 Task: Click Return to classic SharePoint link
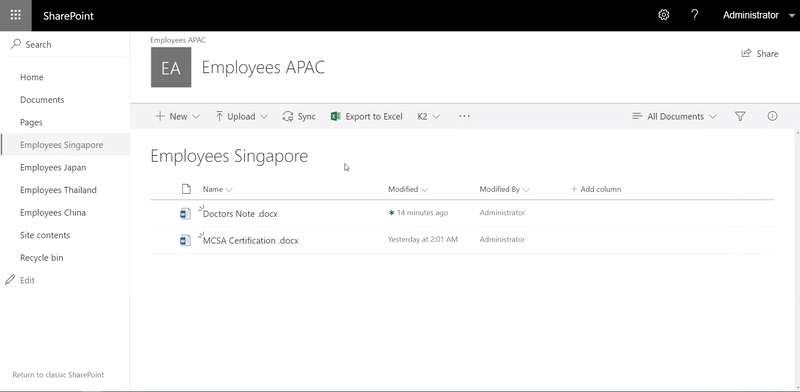(x=58, y=375)
